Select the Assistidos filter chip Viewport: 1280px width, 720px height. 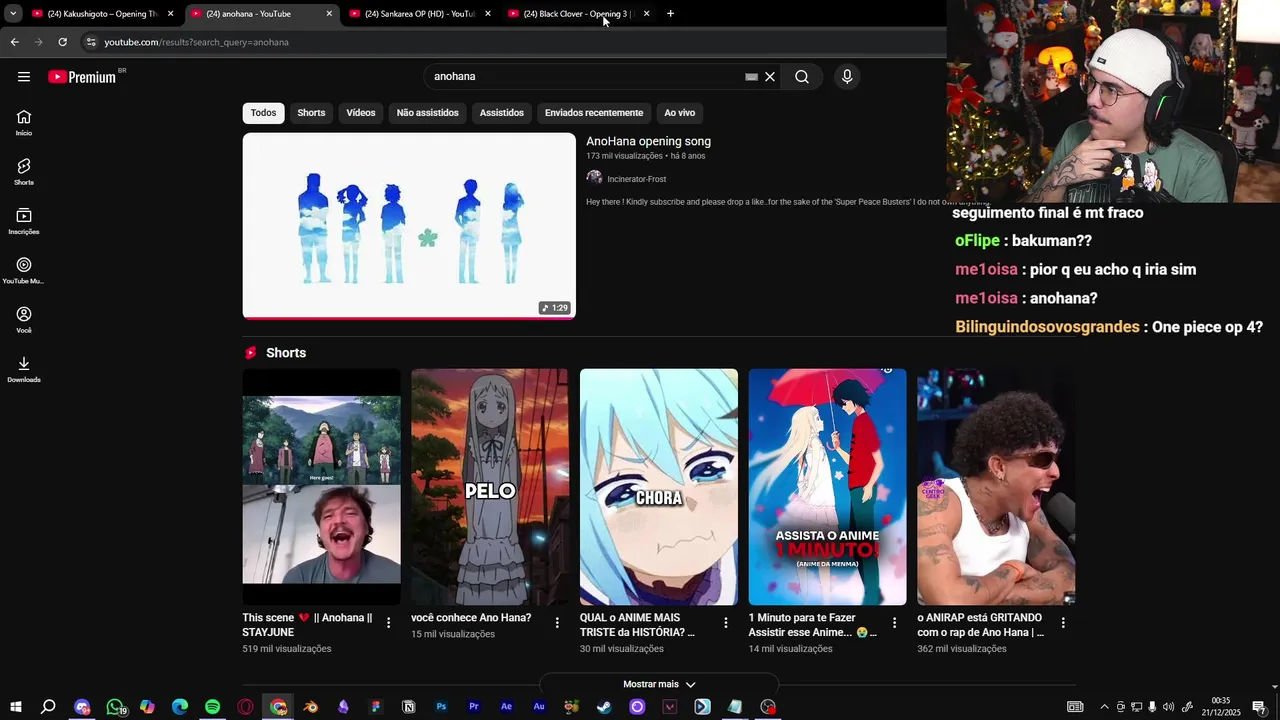coord(502,113)
